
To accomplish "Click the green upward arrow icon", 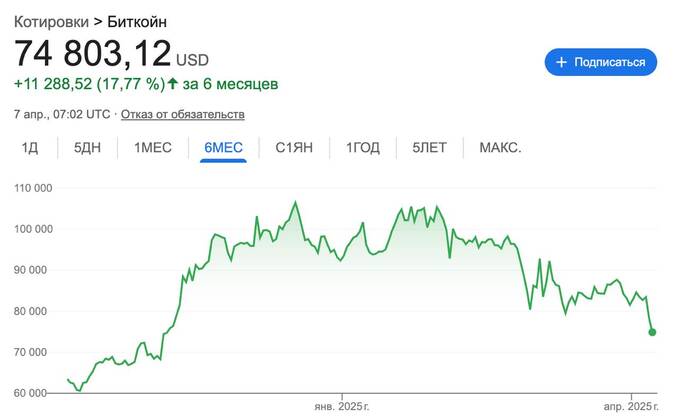I will [172, 83].
